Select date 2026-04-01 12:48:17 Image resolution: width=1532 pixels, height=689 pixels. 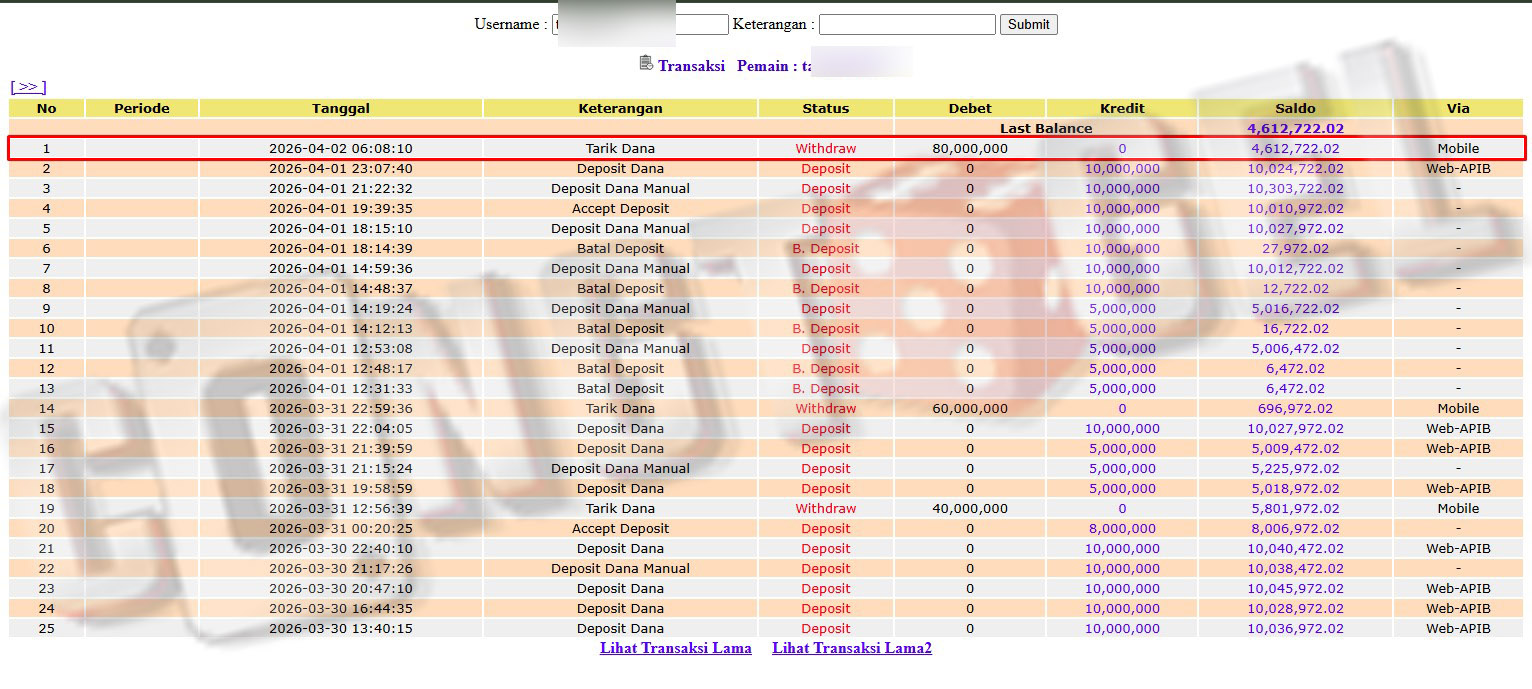pos(341,368)
